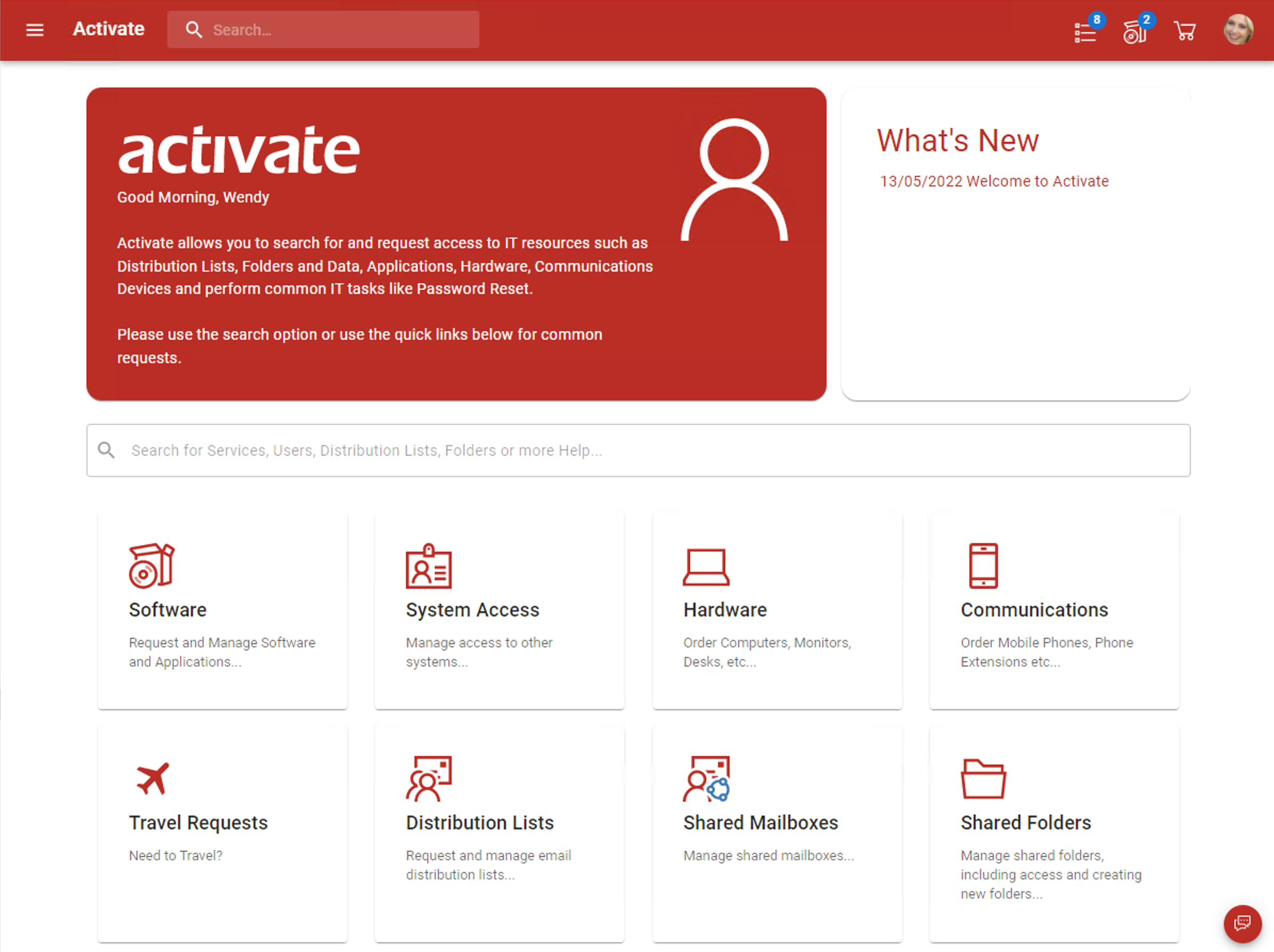The width and height of the screenshot is (1274, 952).
Task: Click the Software disc-and-box icon
Action: (151, 565)
